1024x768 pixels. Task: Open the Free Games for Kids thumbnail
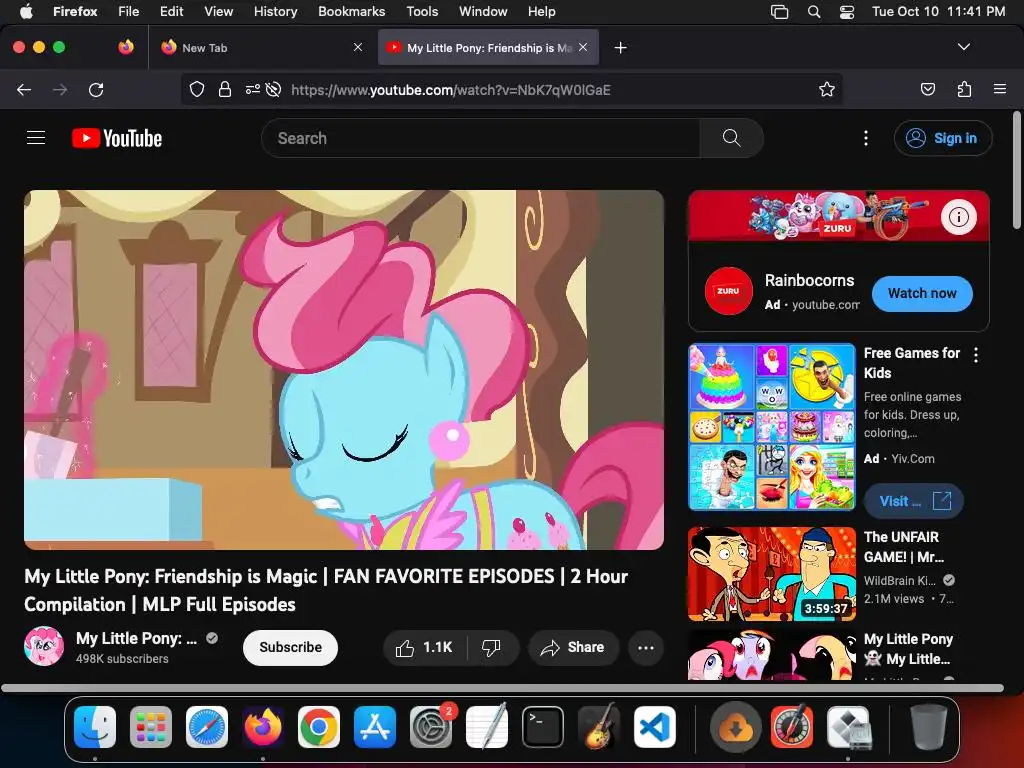(772, 426)
